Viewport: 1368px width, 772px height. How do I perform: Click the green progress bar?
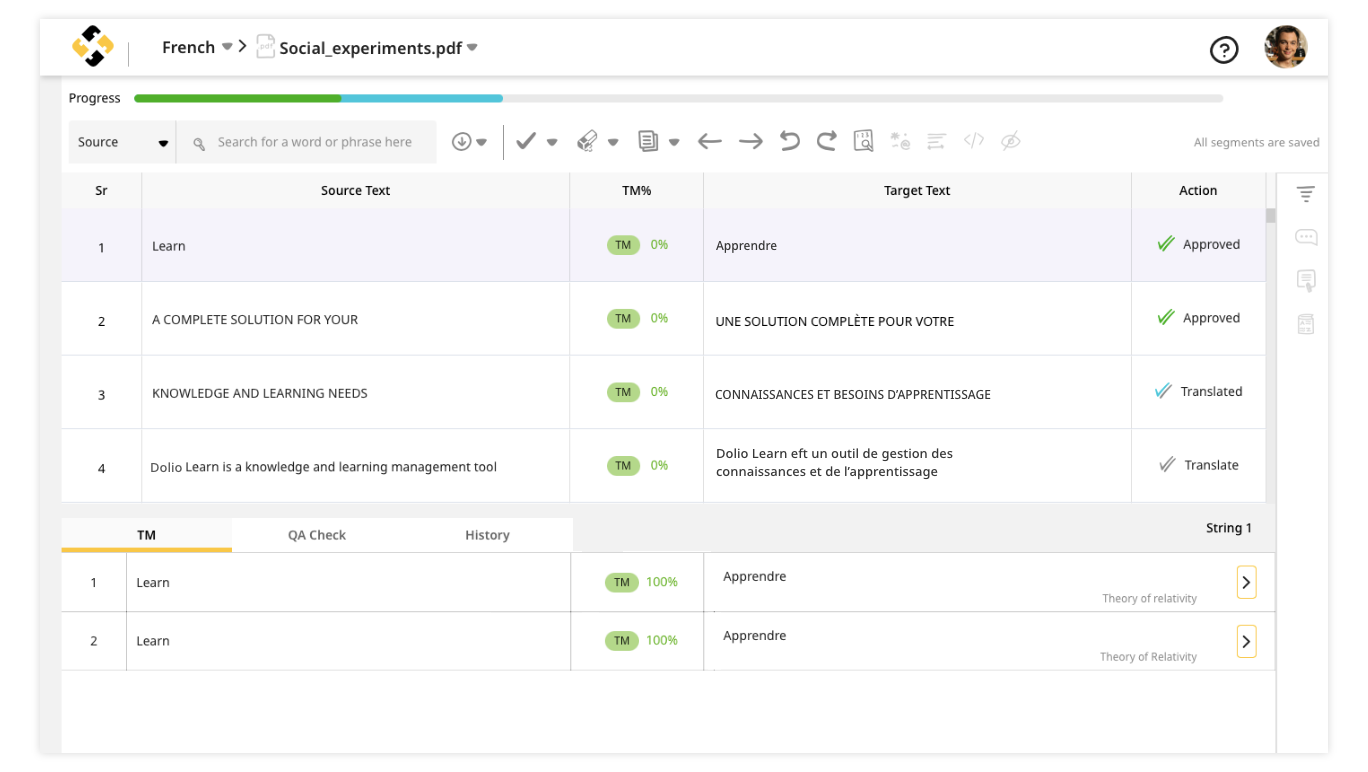tap(238, 98)
